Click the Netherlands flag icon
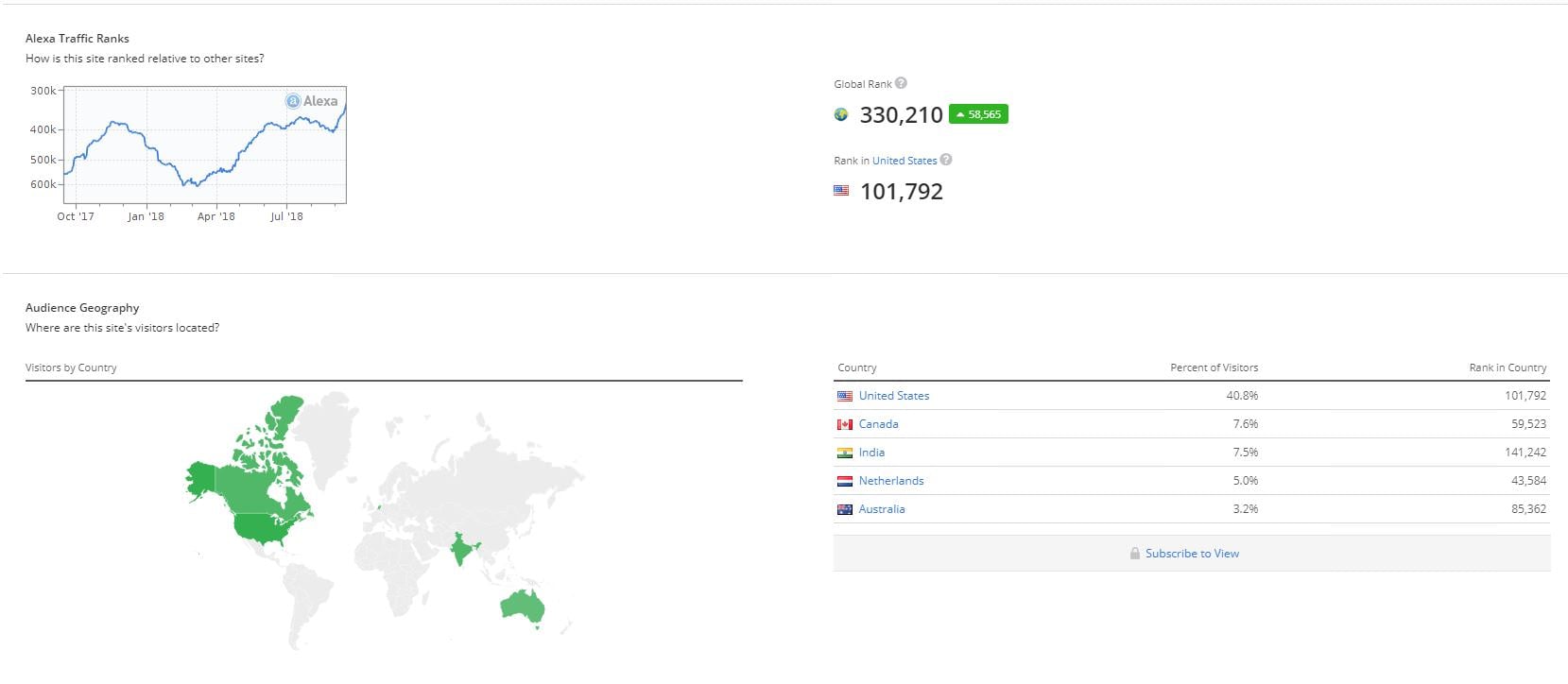Viewport: 1568px width, 684px height. (845, 481)
